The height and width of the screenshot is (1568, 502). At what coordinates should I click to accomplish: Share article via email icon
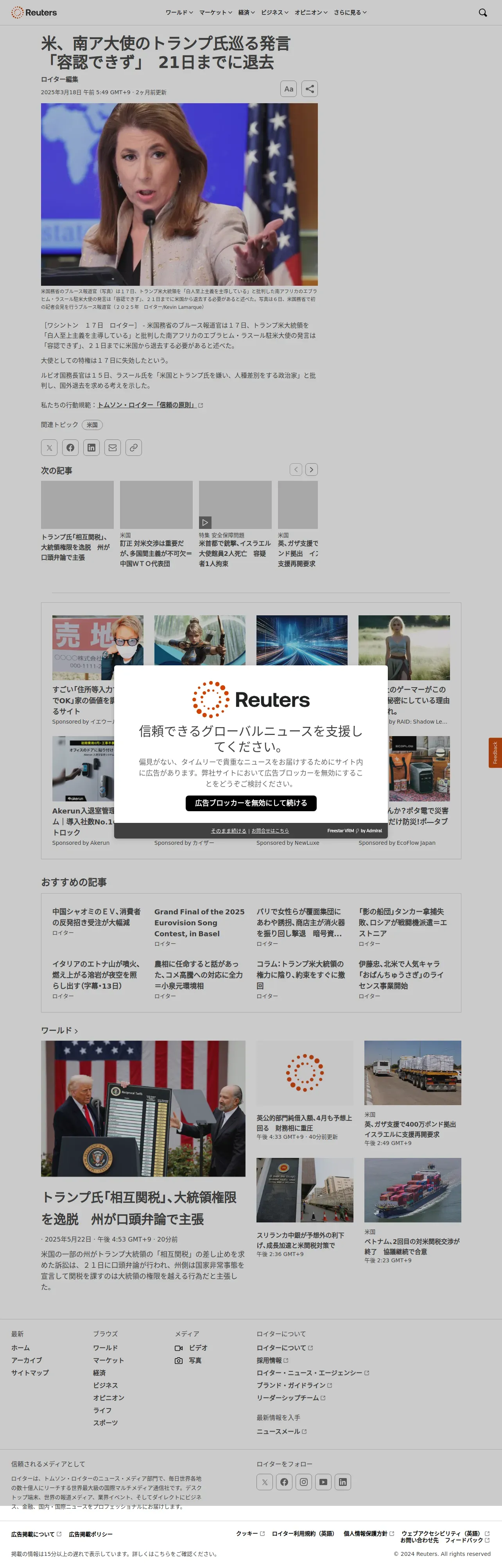(113, 447)
